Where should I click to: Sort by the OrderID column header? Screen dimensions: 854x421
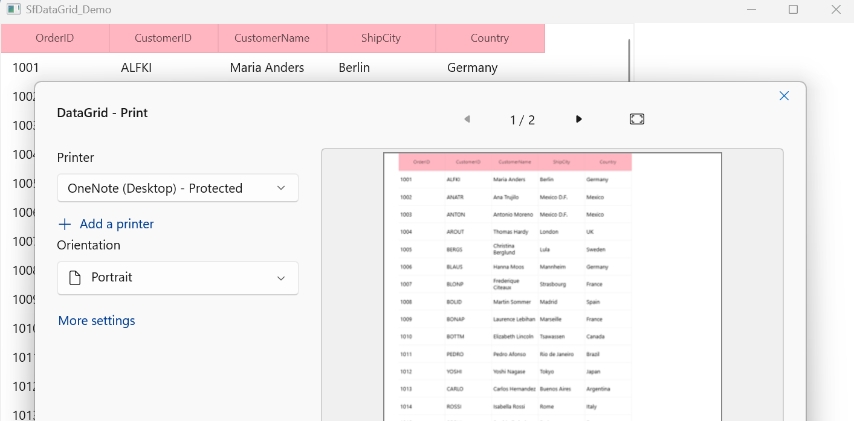tap(54, 38)
